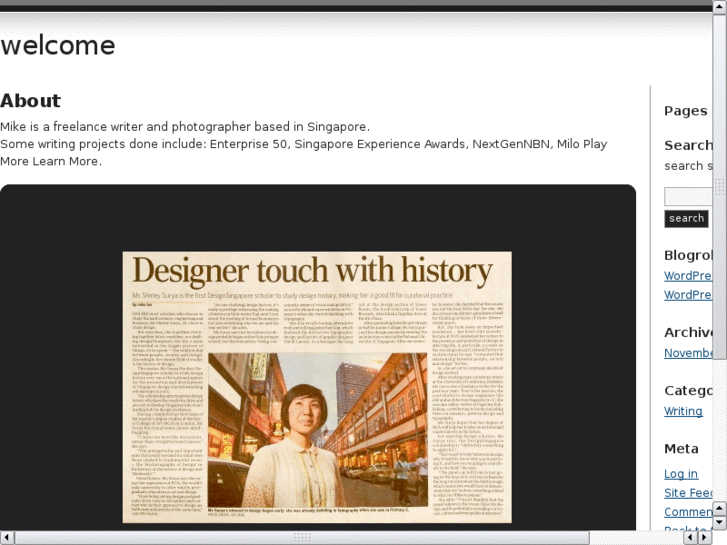This screenshot has height=545, width=727.
Task: Open the second WordPress link under Blogroll
Action: click(688, 295)
